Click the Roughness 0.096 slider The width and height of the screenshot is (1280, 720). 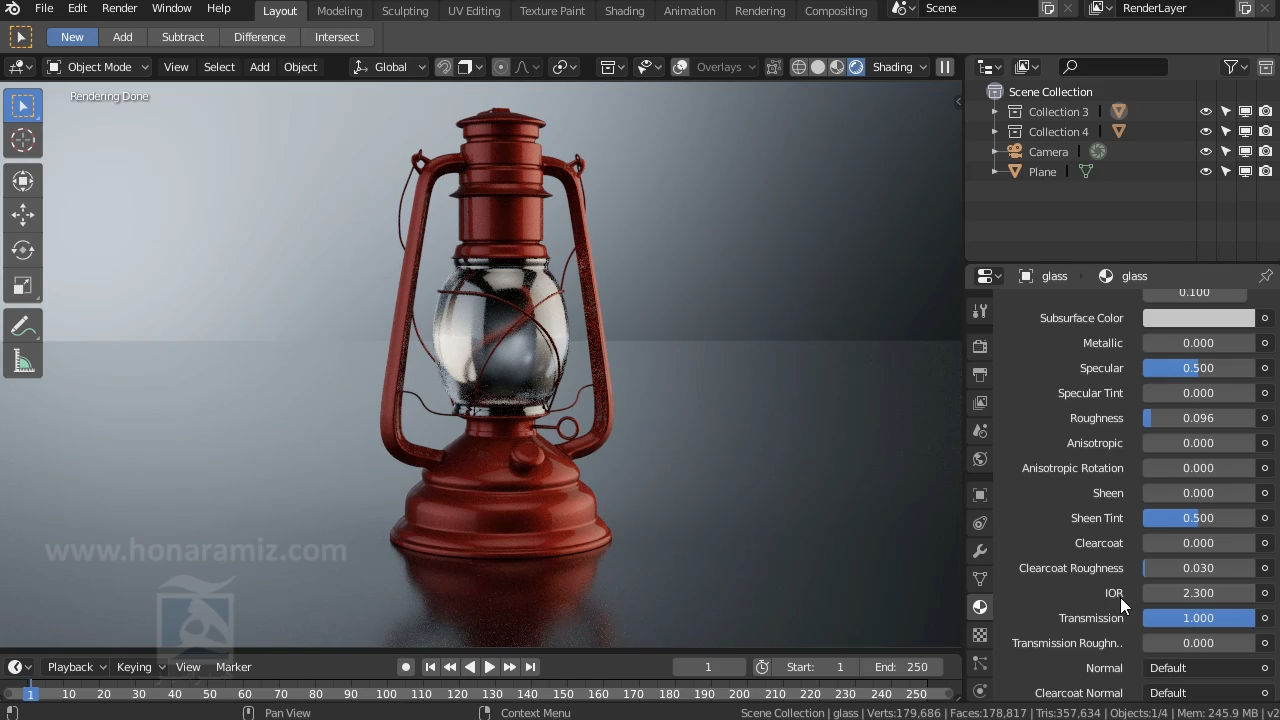tap(1199, 418)
